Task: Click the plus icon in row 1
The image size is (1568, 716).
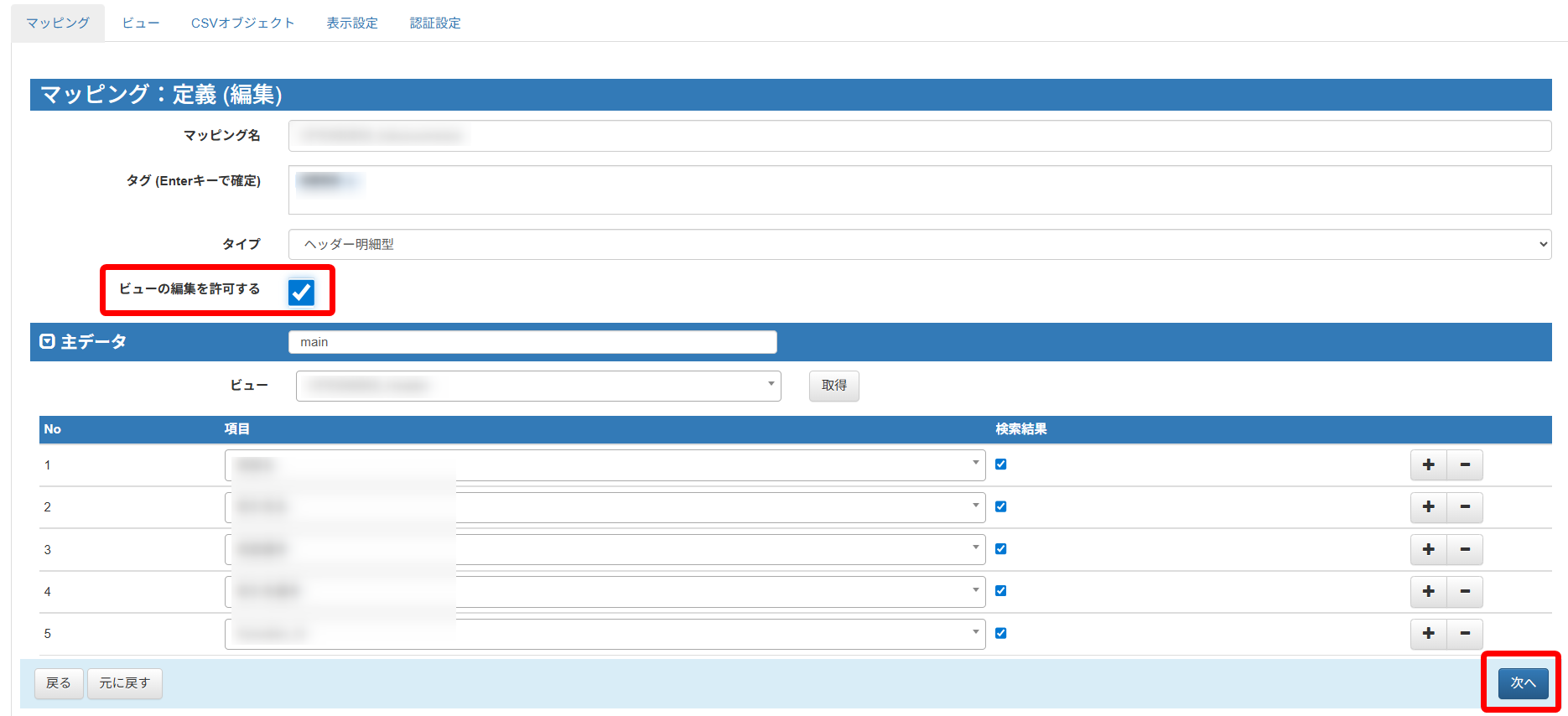Action: (x=1428, y=464)
